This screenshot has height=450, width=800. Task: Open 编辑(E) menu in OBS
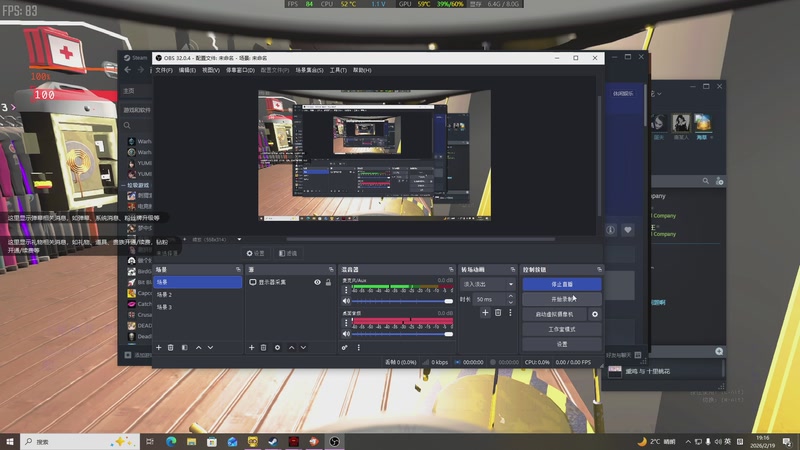(x=187, y=70)
